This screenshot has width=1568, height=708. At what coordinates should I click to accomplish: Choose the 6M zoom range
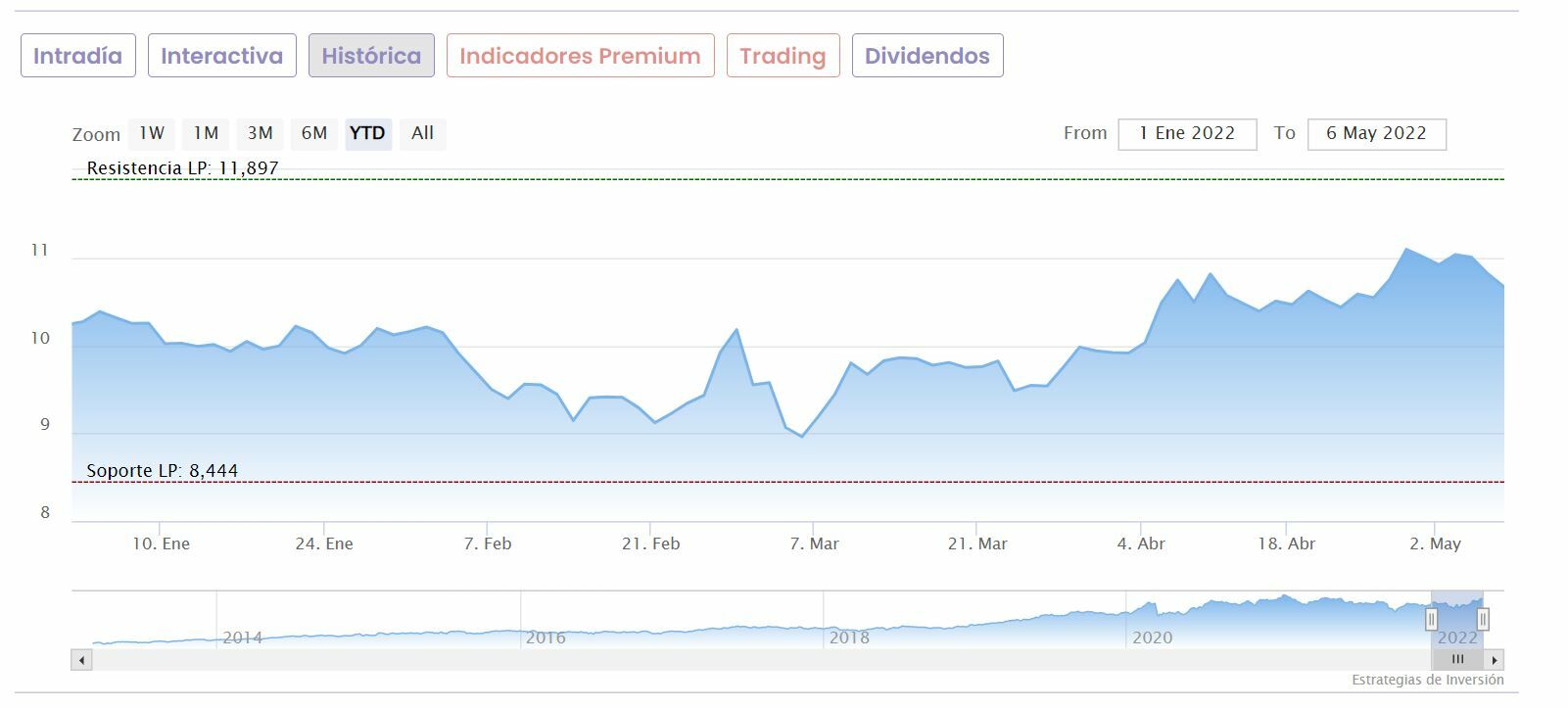point(314,133)
